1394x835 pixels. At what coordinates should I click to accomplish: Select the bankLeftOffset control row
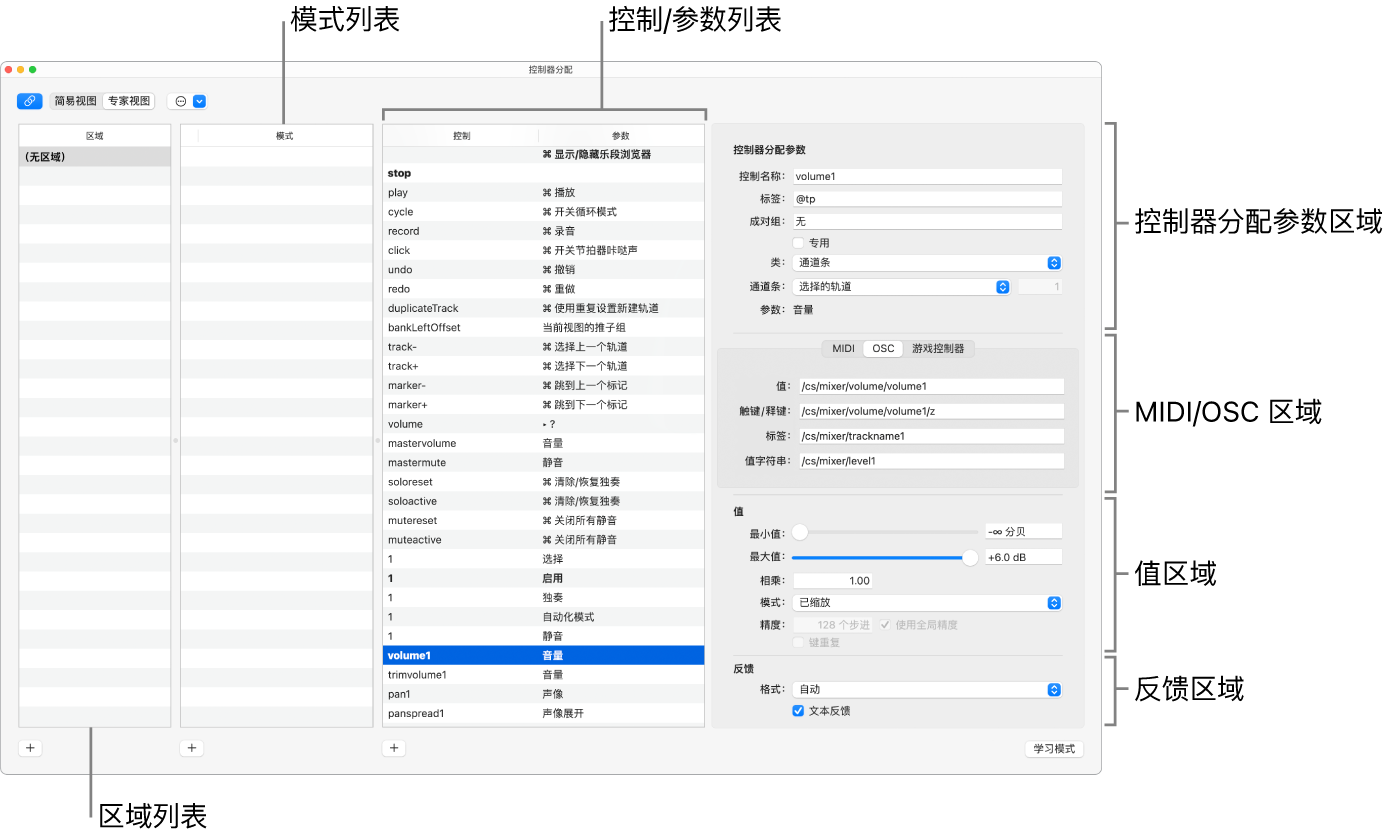544,328
